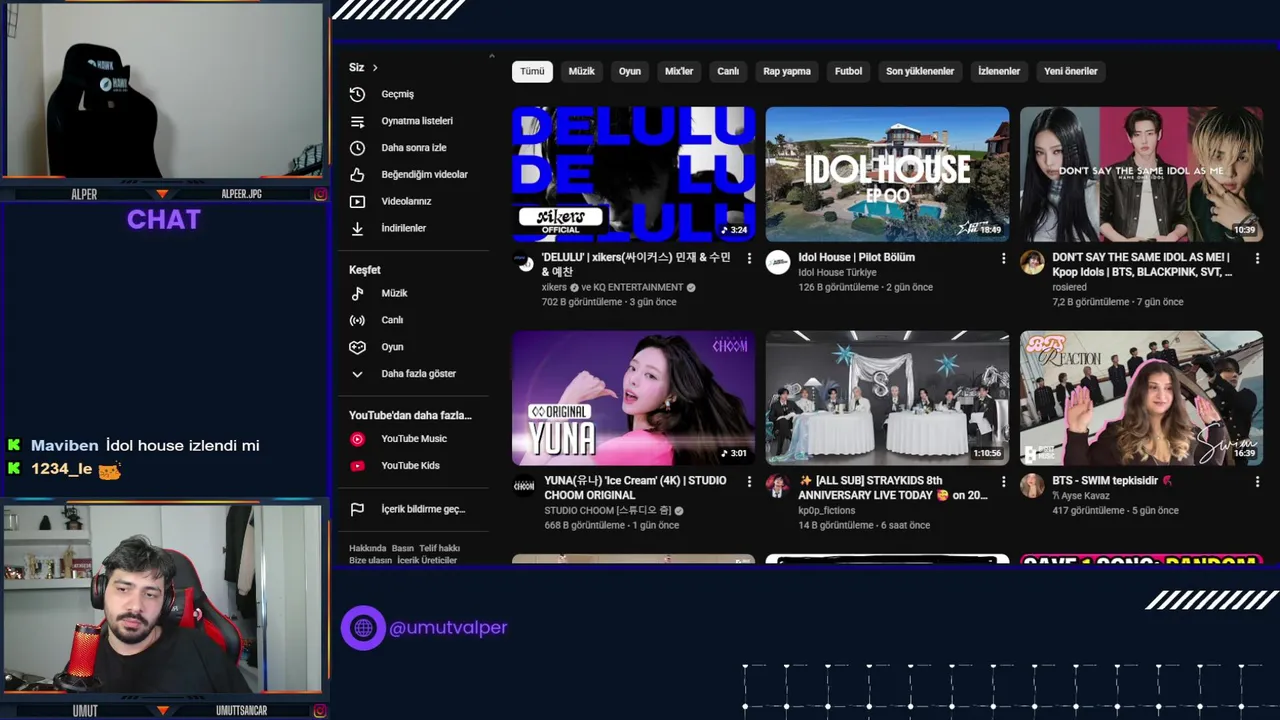
Task: Click the Maviben chat username
Action: [64, 446]
